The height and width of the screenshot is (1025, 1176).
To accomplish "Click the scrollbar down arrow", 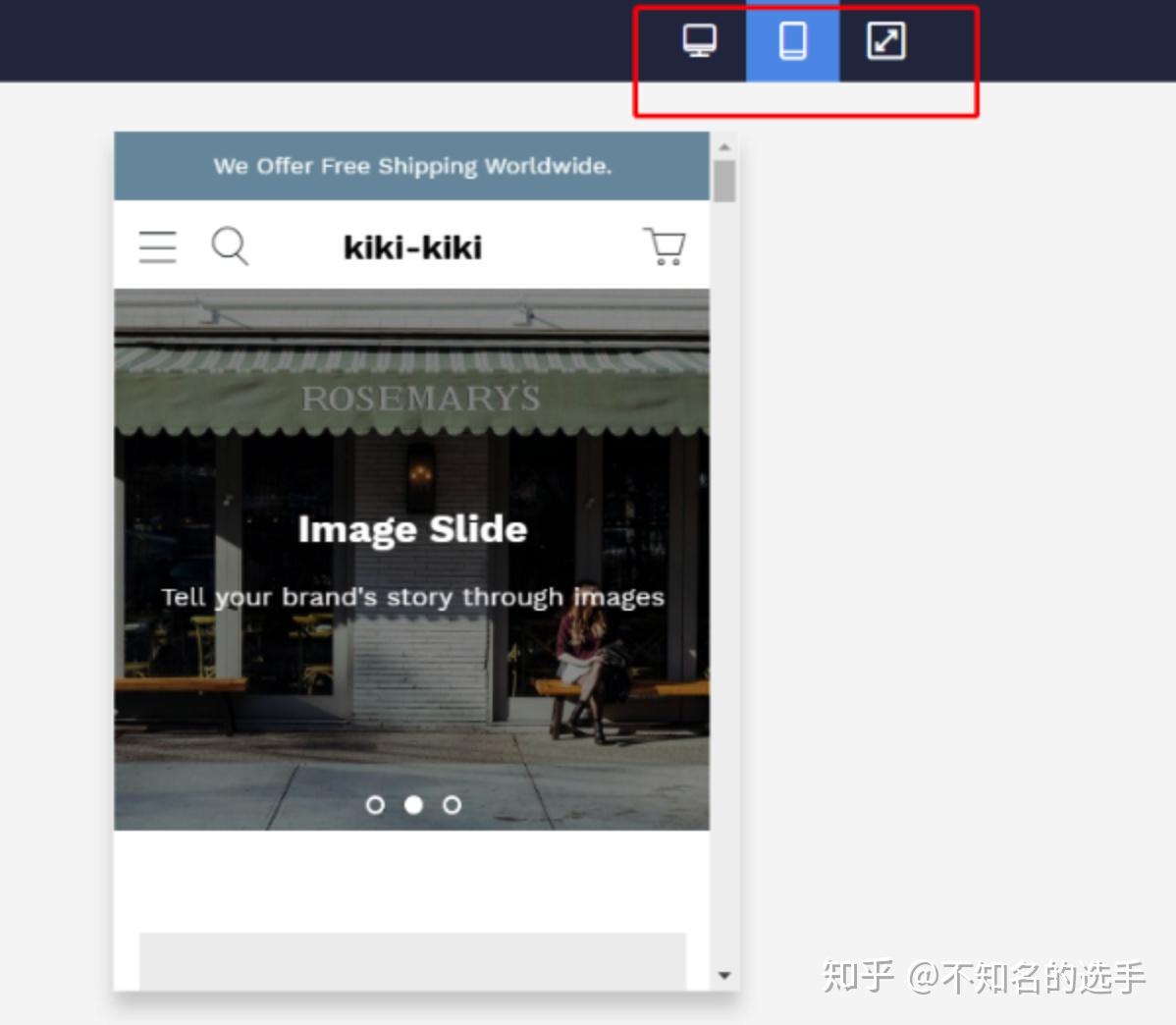I will point(724,976).
